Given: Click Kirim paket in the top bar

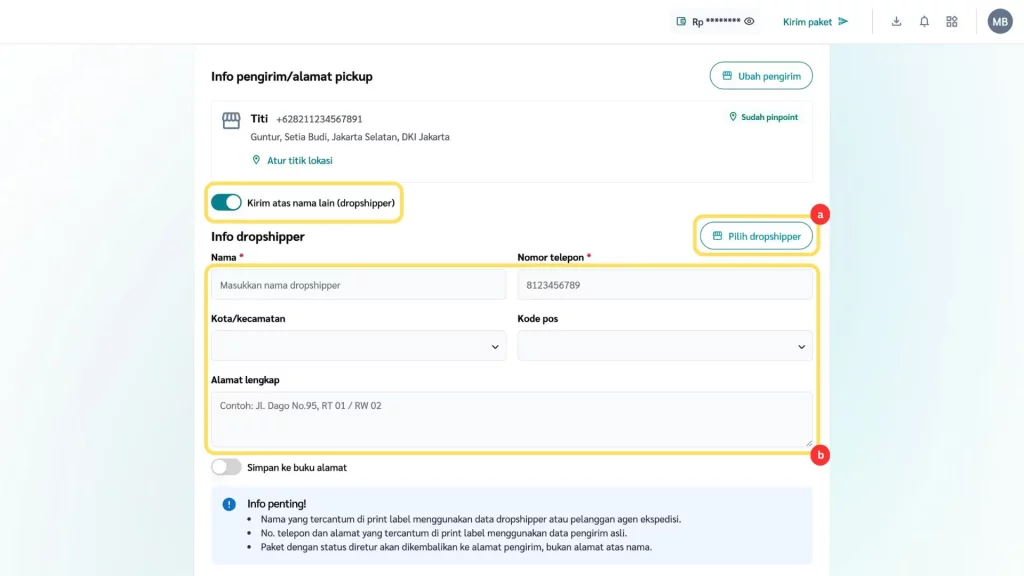Looking at the screenshot, I should (815, 22).
